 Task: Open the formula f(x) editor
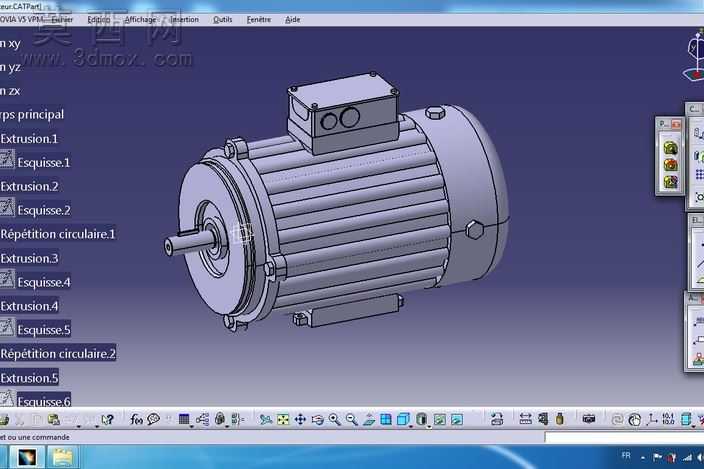point(136,420)
